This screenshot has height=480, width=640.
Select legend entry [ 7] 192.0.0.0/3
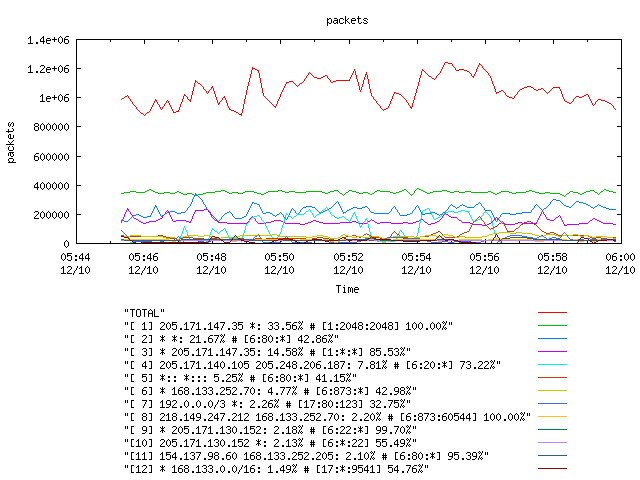tap(267, 404)
